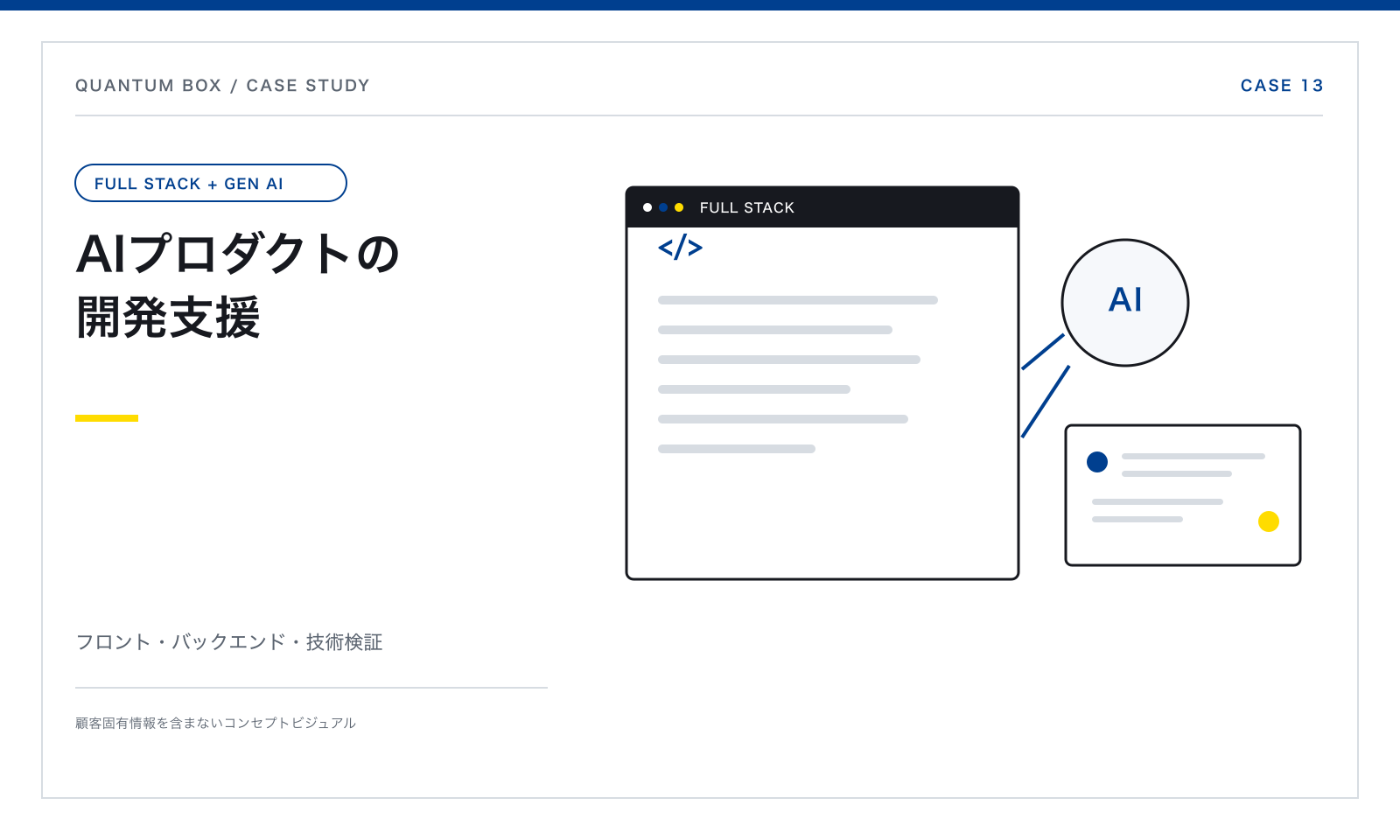Click the blue circle in the small card
This screenshot has height=840, width=1400.
click(1097, 462)
